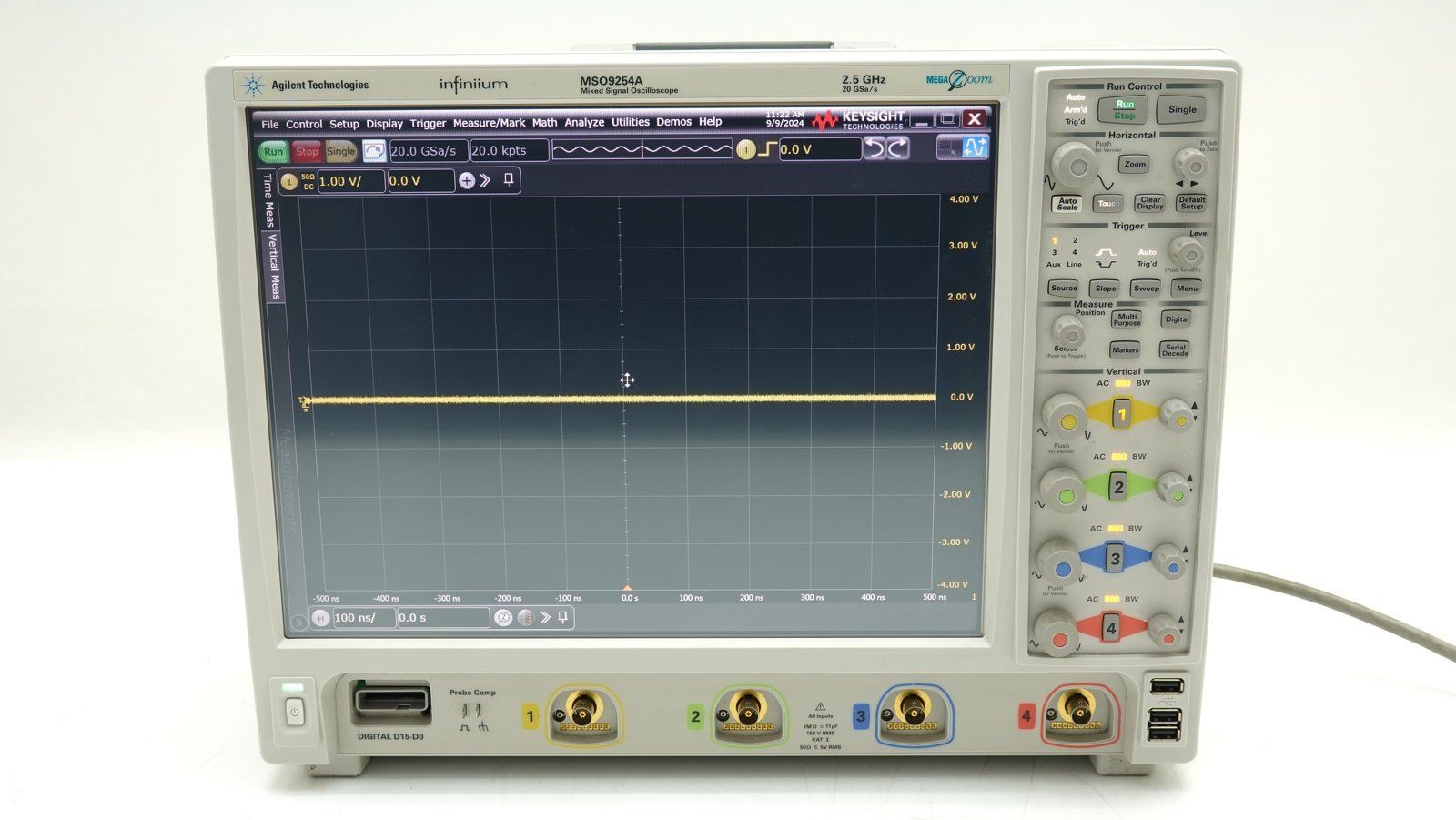The width and height of the screenshot is (1456, 820).
Task: Click the 50Ω DC coupling indicator
Action: (x=308, y=182)
